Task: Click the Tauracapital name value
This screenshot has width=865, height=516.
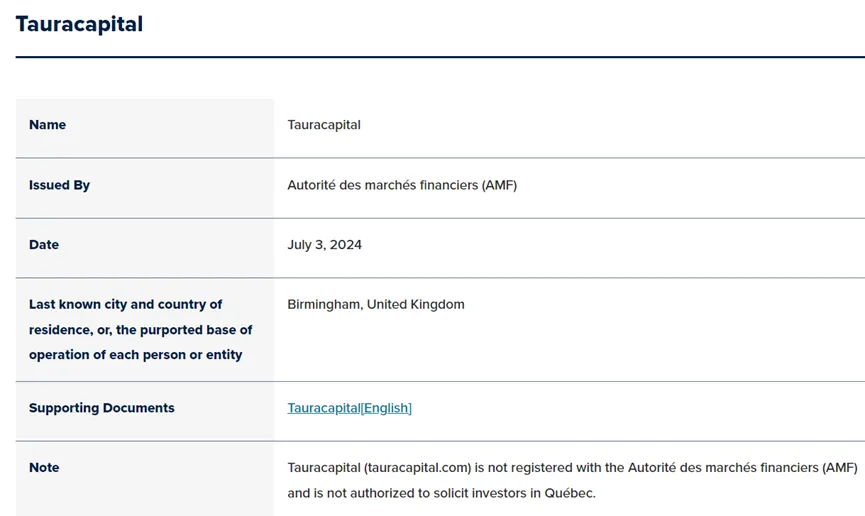Action: (x=324, y=125)
